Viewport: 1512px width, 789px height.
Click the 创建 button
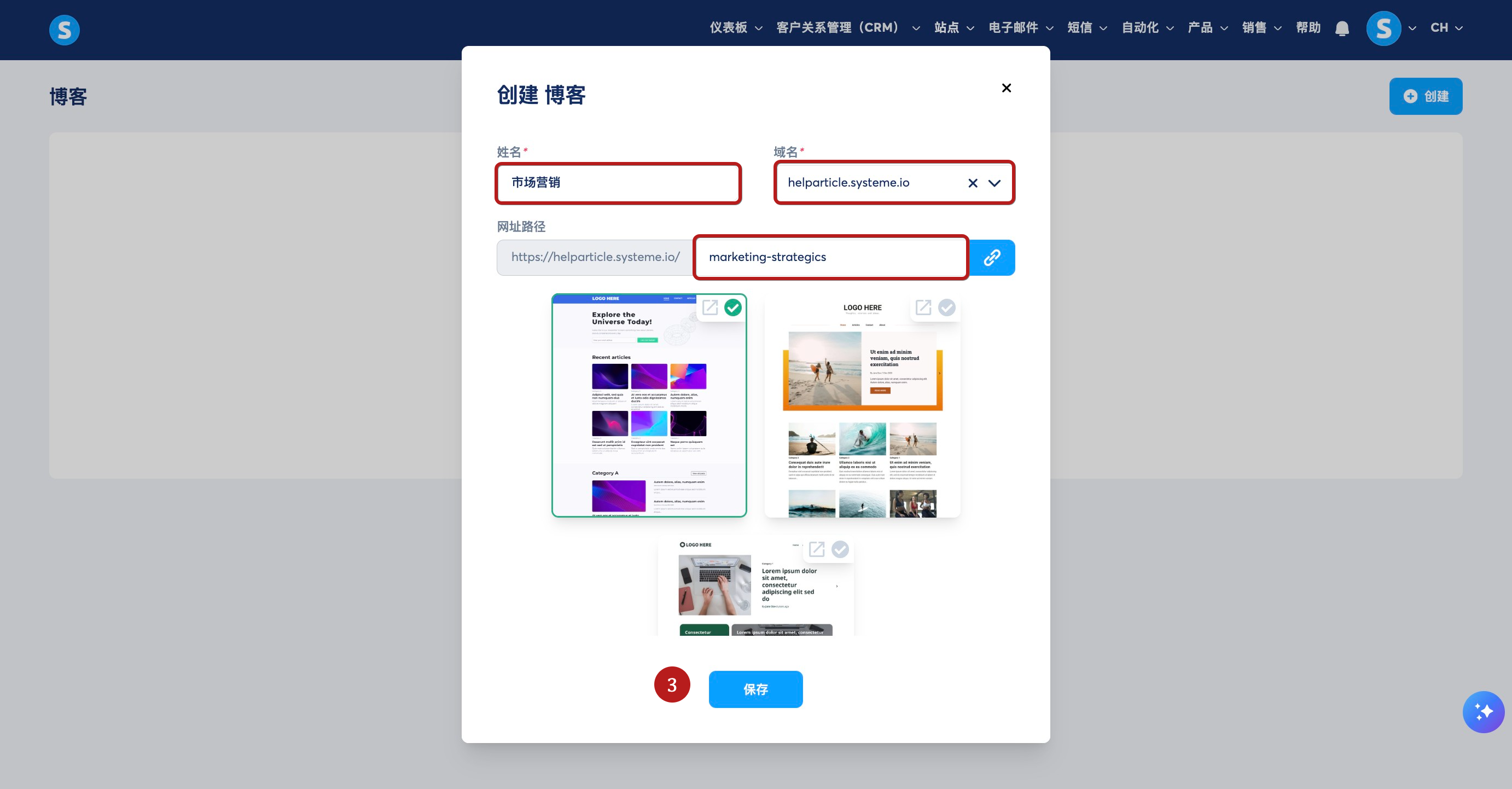coord(1425,96)
